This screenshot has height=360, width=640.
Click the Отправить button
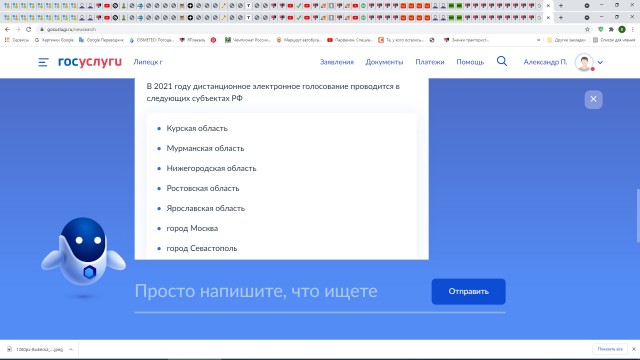pos(469,291)
